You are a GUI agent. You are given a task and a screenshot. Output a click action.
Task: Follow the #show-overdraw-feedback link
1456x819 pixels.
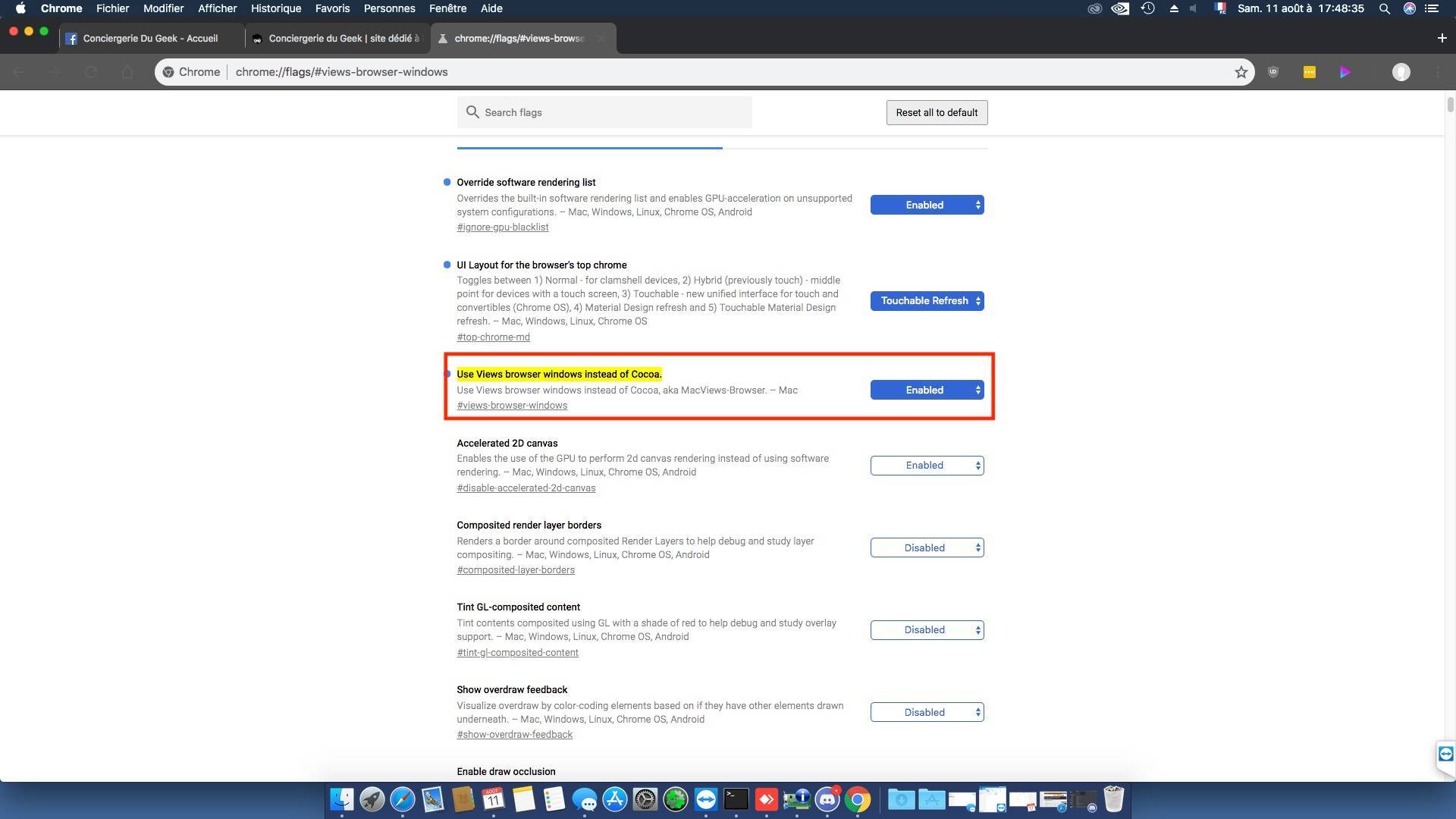tap(514, 734)
